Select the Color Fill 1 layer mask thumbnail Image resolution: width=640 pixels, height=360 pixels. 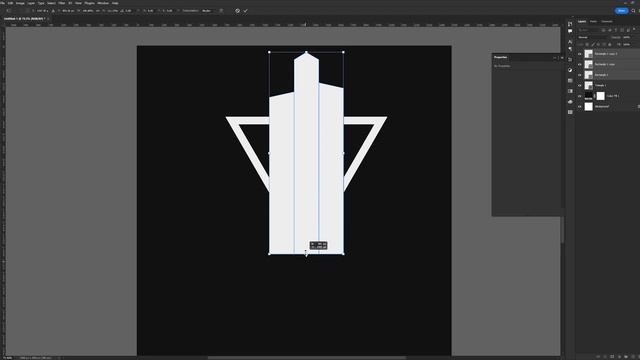pyautogui.click(x=600, y=96)
